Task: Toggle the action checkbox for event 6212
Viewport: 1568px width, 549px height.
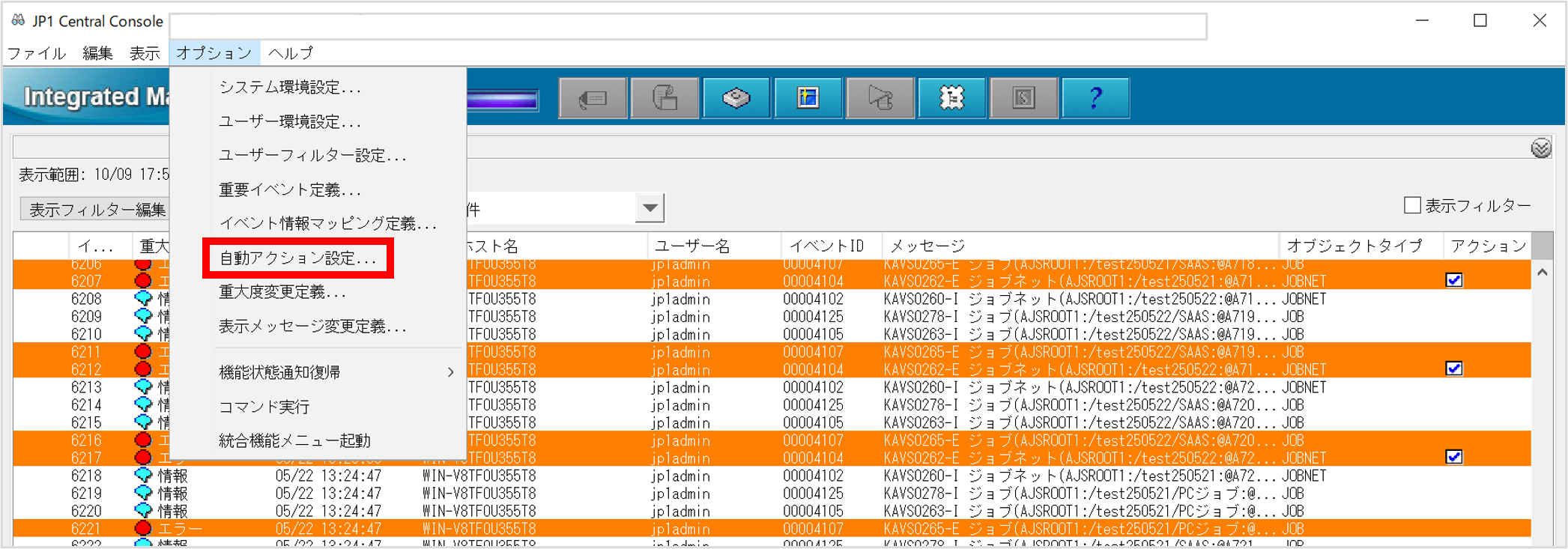Action: (x=1453, y=369)
